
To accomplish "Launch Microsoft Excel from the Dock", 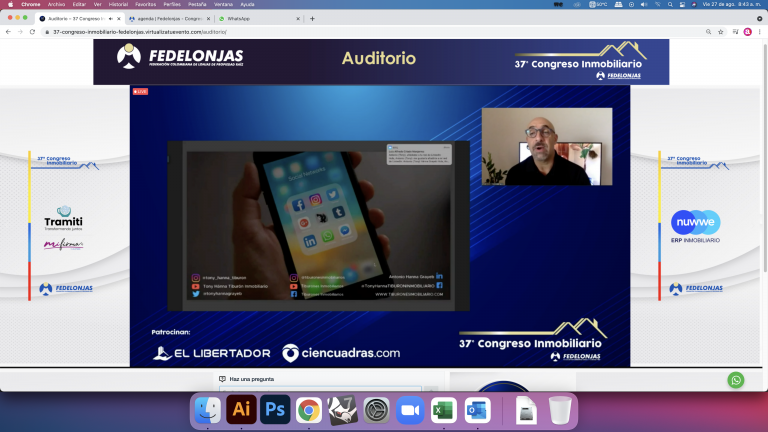I will [x=444, y=410].
